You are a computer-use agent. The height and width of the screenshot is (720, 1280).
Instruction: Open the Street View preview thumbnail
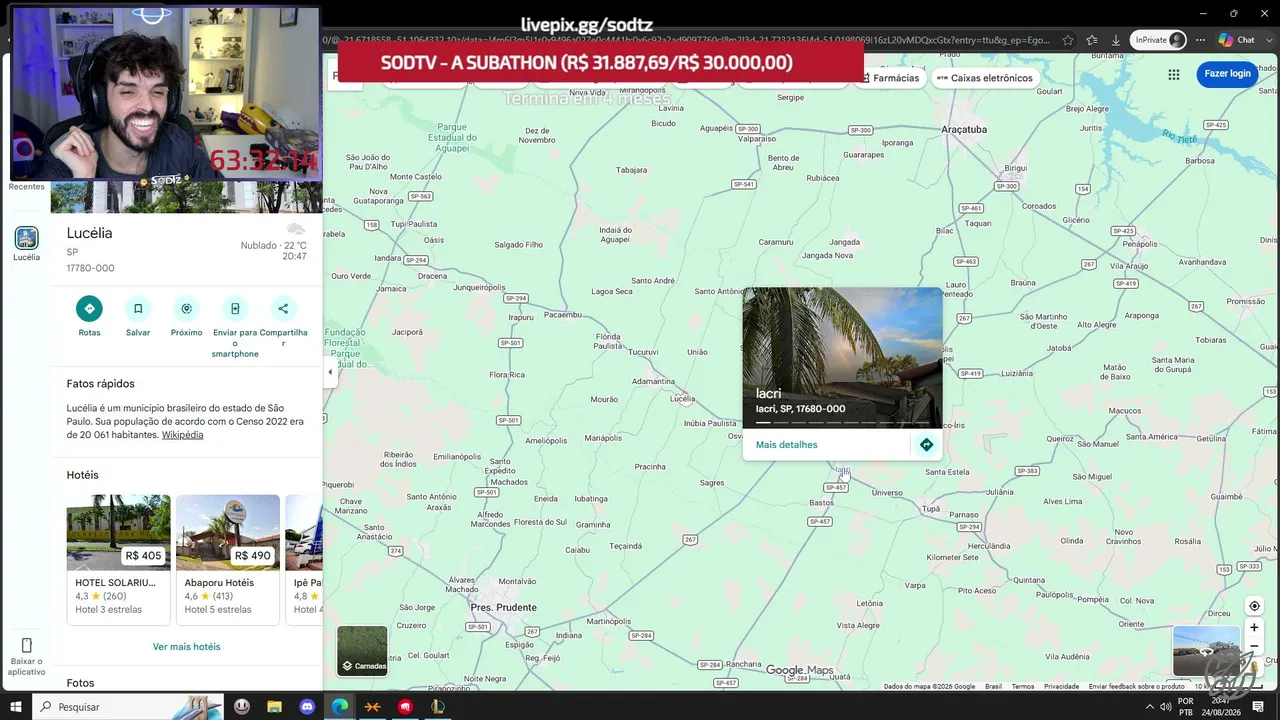tap(1206, 651)
